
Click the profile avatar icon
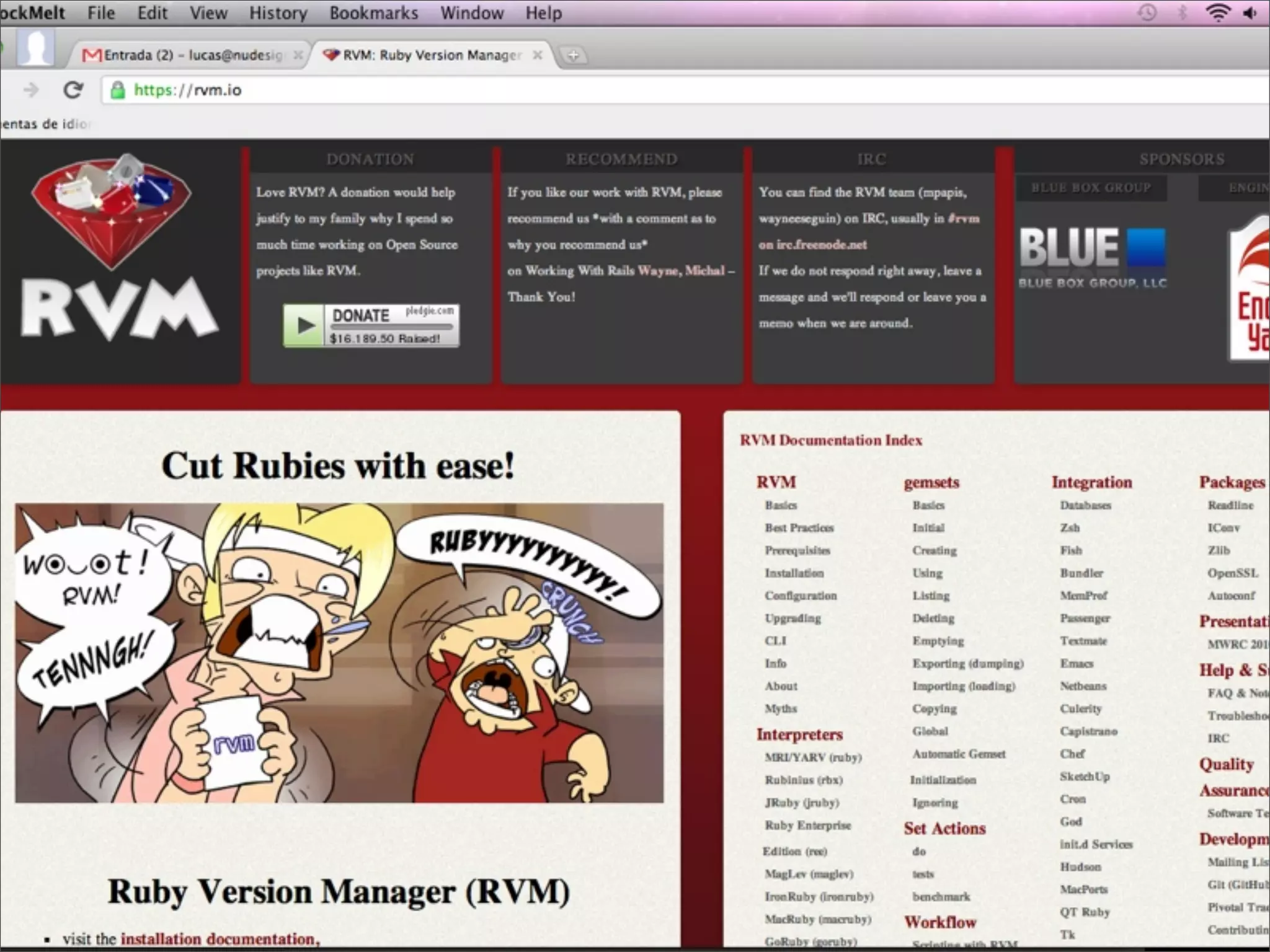(35, 48)
